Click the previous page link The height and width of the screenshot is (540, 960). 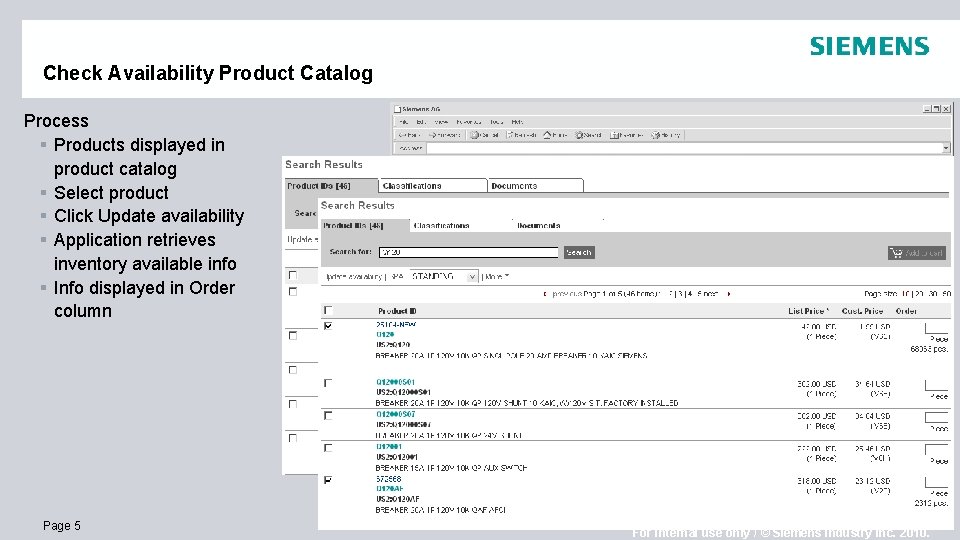point(567,294)
